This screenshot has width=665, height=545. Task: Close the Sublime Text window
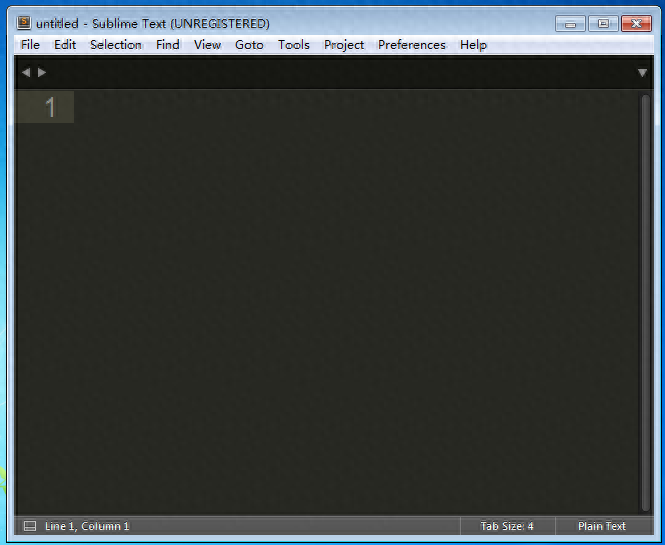coord(636,24)
